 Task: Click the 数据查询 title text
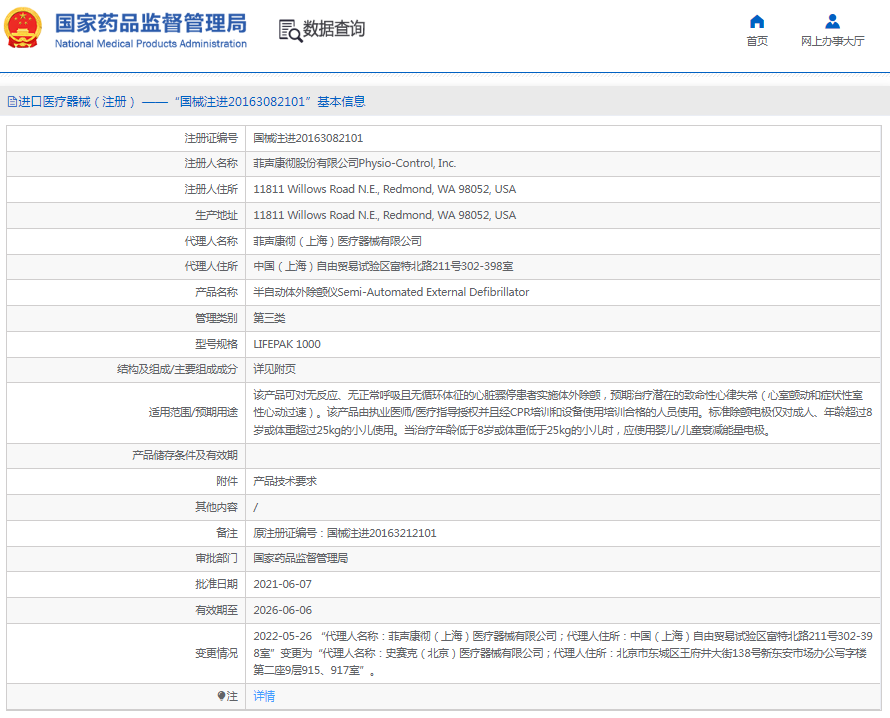coord(334,29)
